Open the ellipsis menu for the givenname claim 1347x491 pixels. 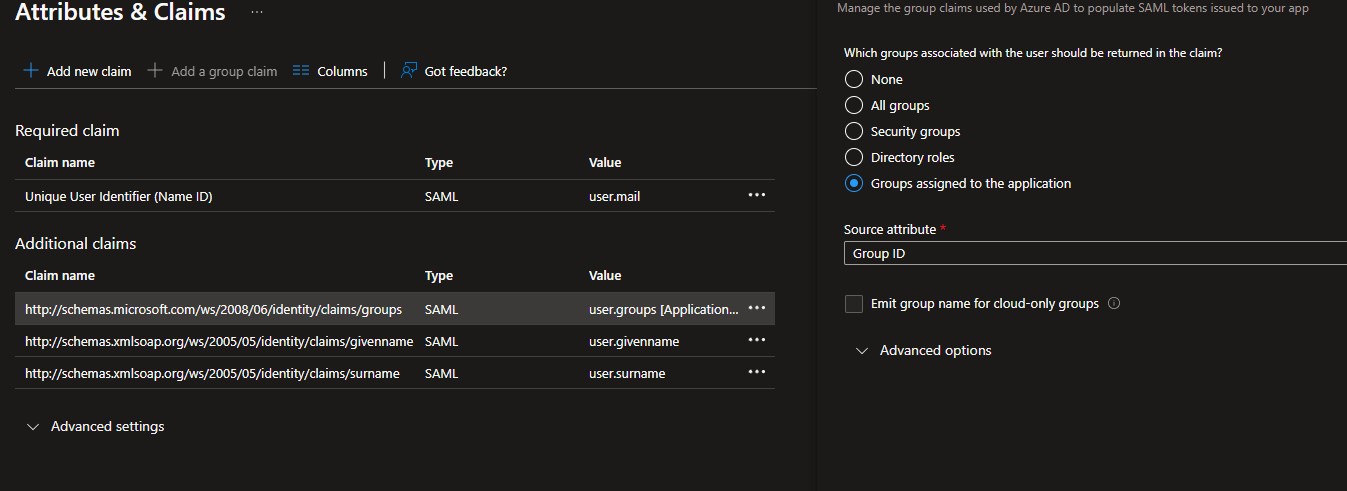pyautogui.click(x=757, y=340)
